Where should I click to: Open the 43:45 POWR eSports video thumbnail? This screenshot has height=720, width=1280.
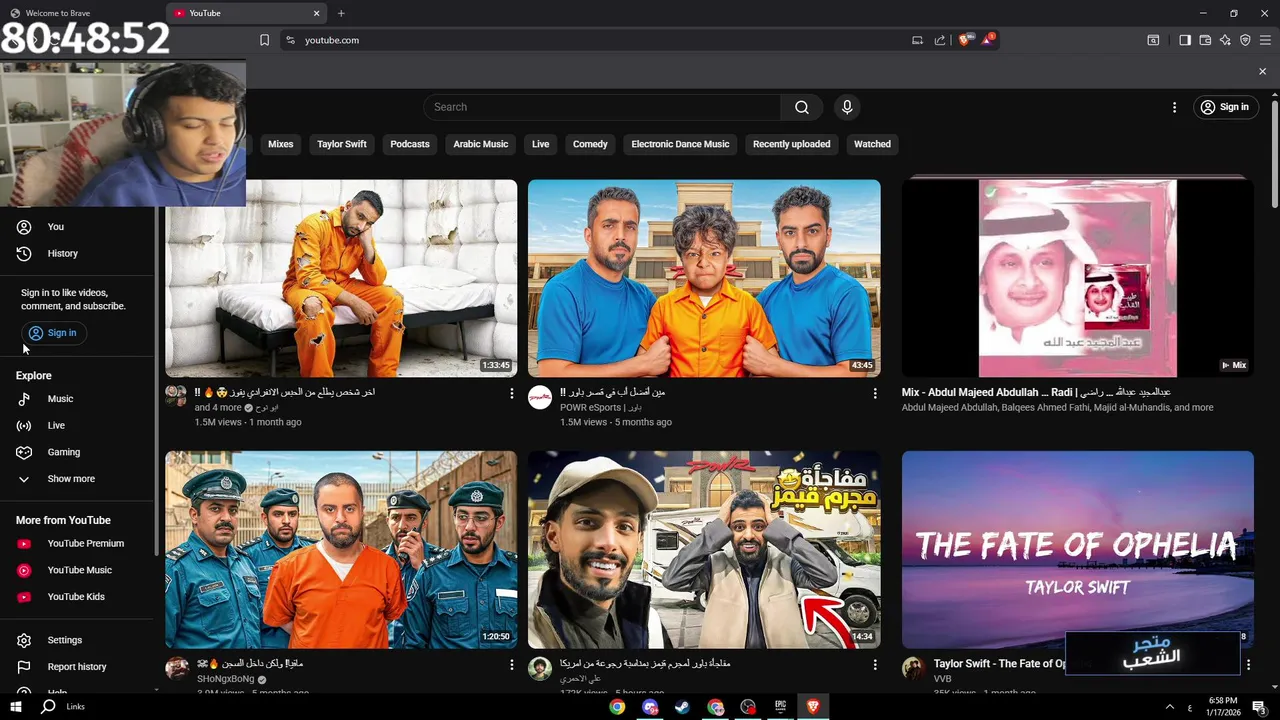704,278
